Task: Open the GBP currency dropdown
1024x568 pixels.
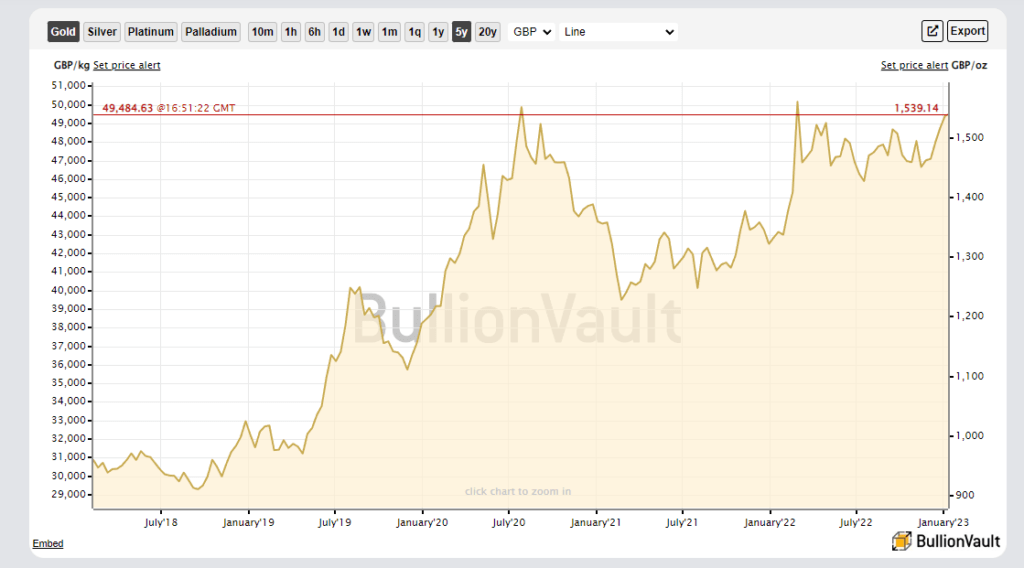Action: tap(532, 31)
